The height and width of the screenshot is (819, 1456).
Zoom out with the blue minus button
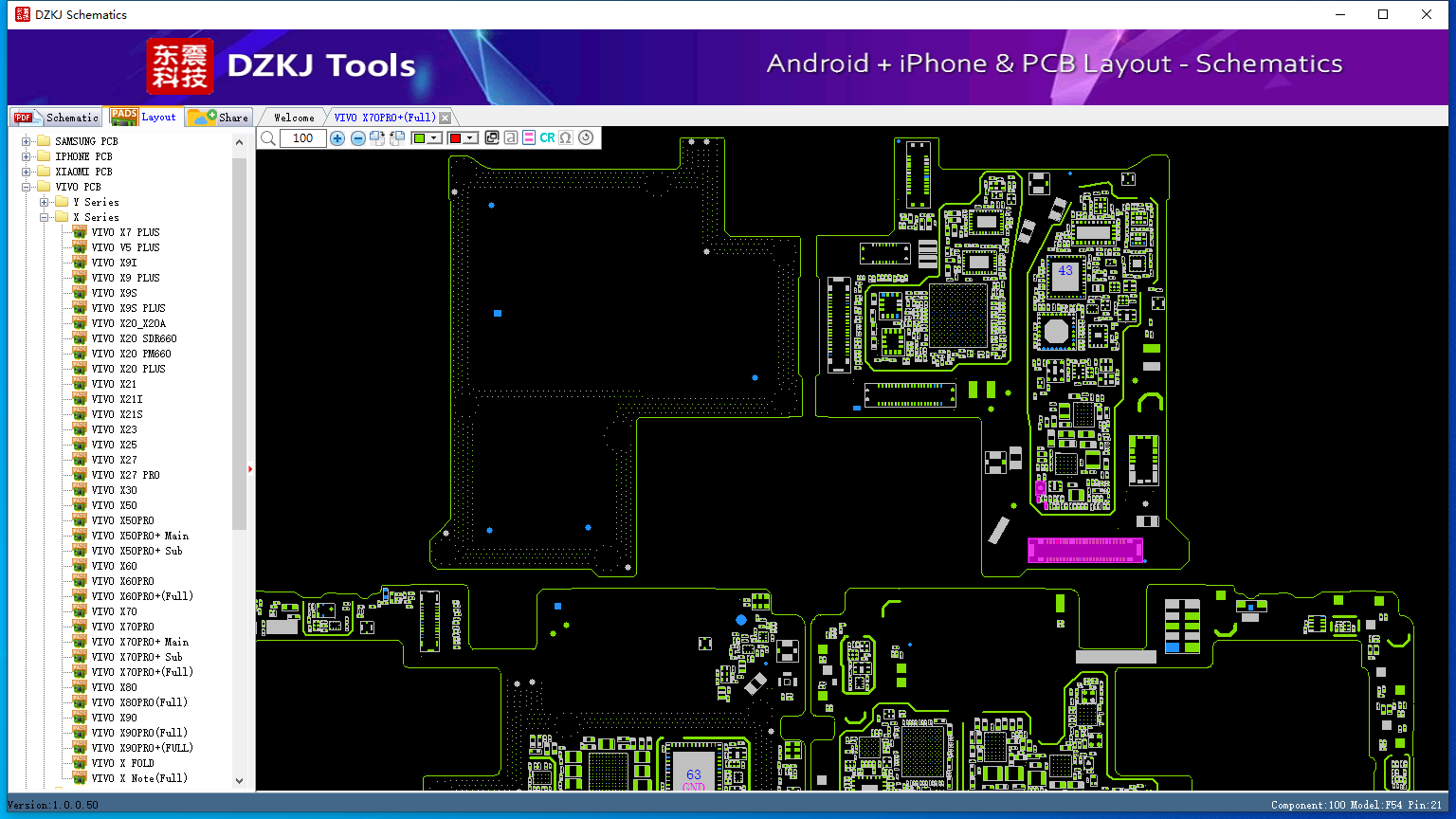(x=358, y=138)
